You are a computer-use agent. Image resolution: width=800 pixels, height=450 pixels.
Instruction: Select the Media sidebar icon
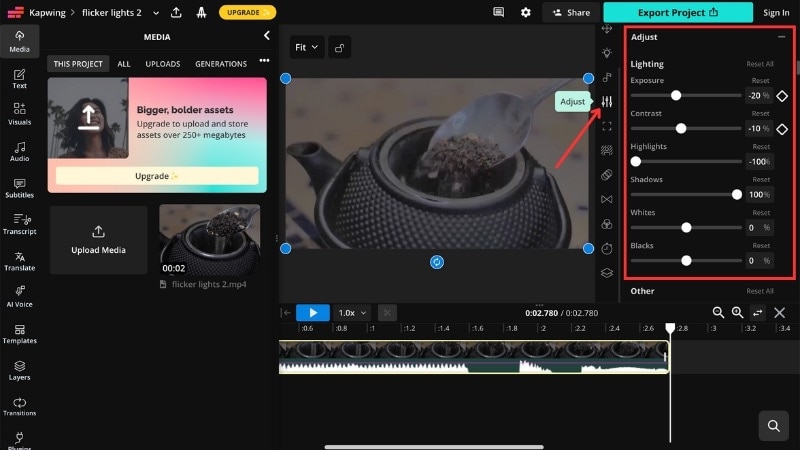point(19,41)
